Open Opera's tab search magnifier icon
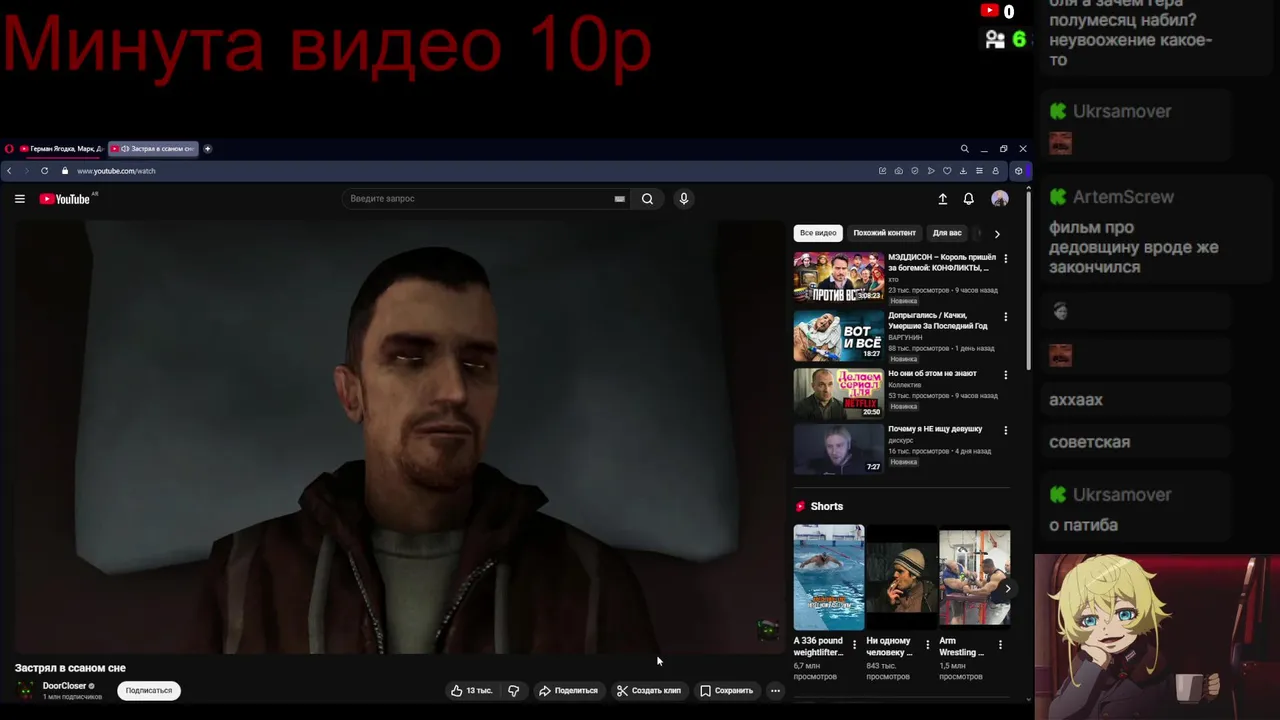The height and width of the screenshot is (720, 1280). click(x=965, y=149)
